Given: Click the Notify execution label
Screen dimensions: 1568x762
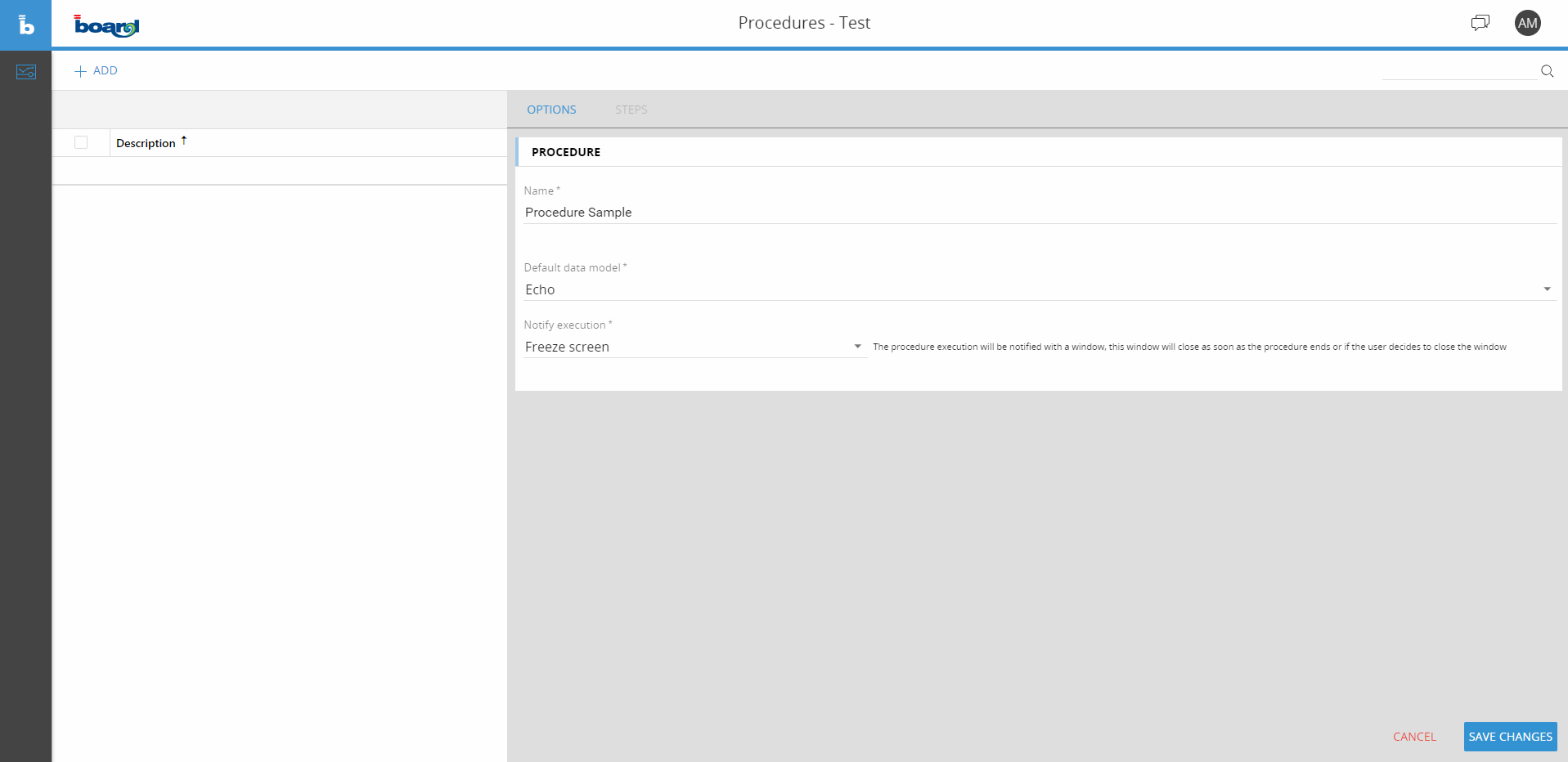Looking at the screenshot, I should [565, 325].
